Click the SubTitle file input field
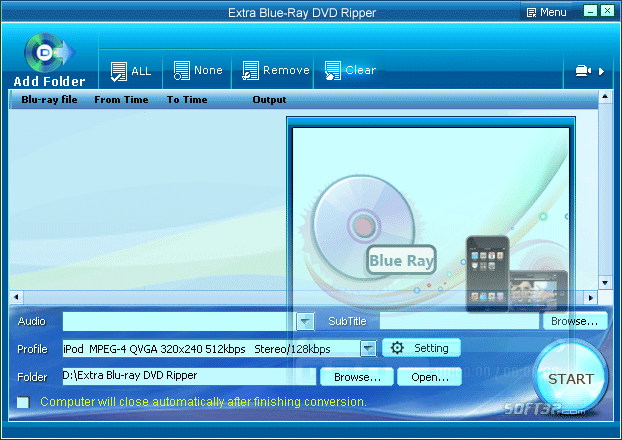The width and height of the screenshot is (622, 440). (x=459, y=321)
